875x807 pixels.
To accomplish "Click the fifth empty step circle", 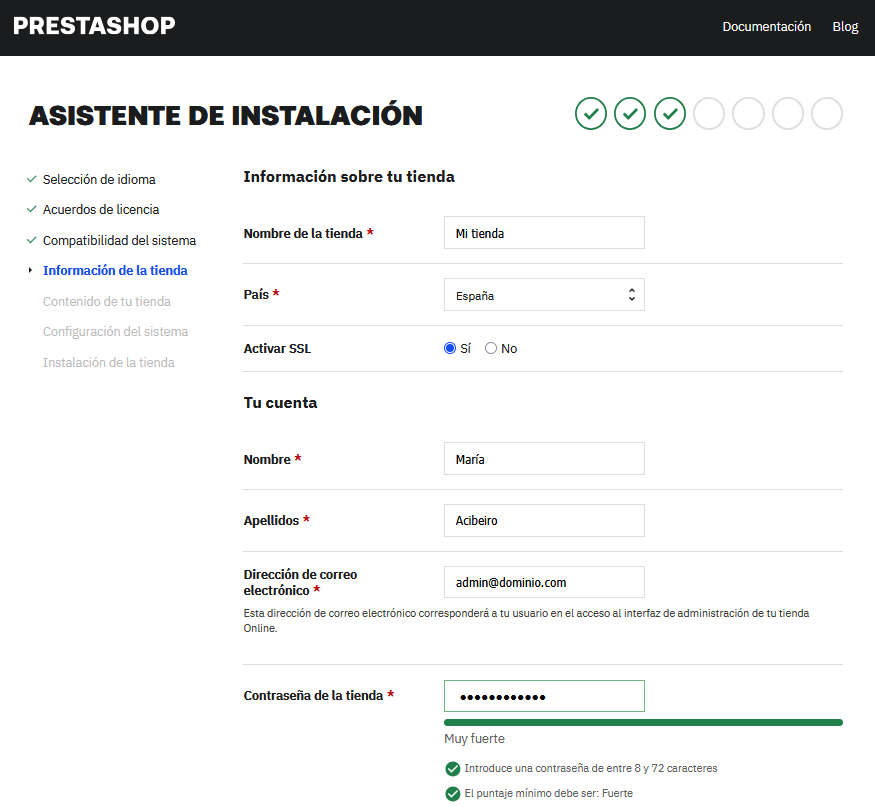I will [748, 113].
